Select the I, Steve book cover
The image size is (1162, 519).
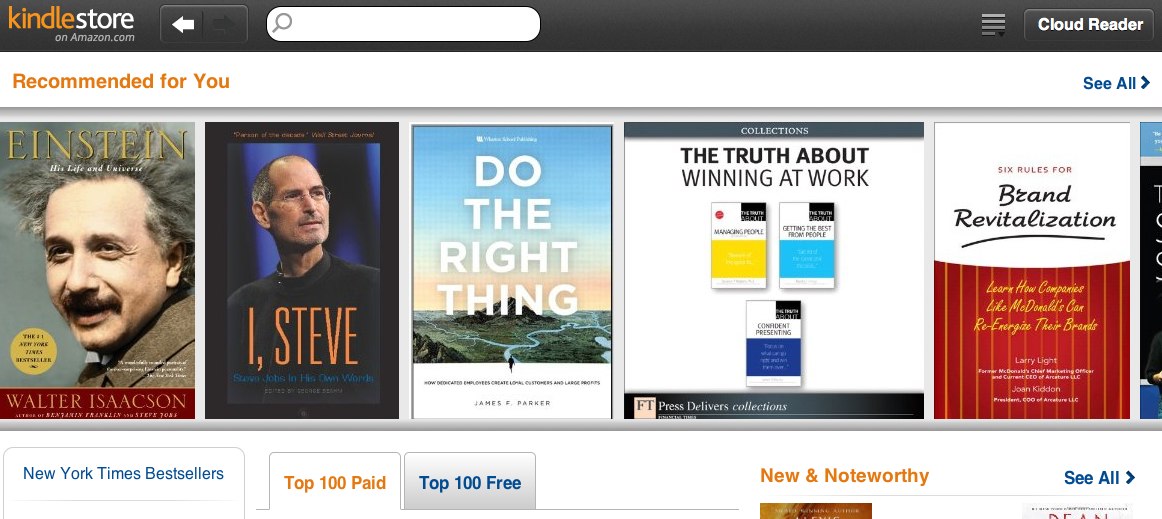[x=302, y=271]
